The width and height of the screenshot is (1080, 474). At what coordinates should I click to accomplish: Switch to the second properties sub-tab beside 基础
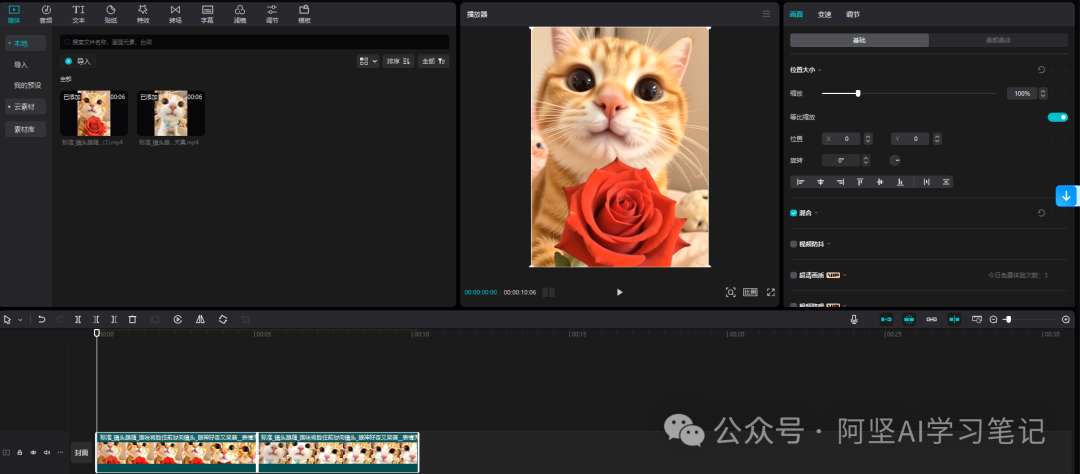coord(998,40)
